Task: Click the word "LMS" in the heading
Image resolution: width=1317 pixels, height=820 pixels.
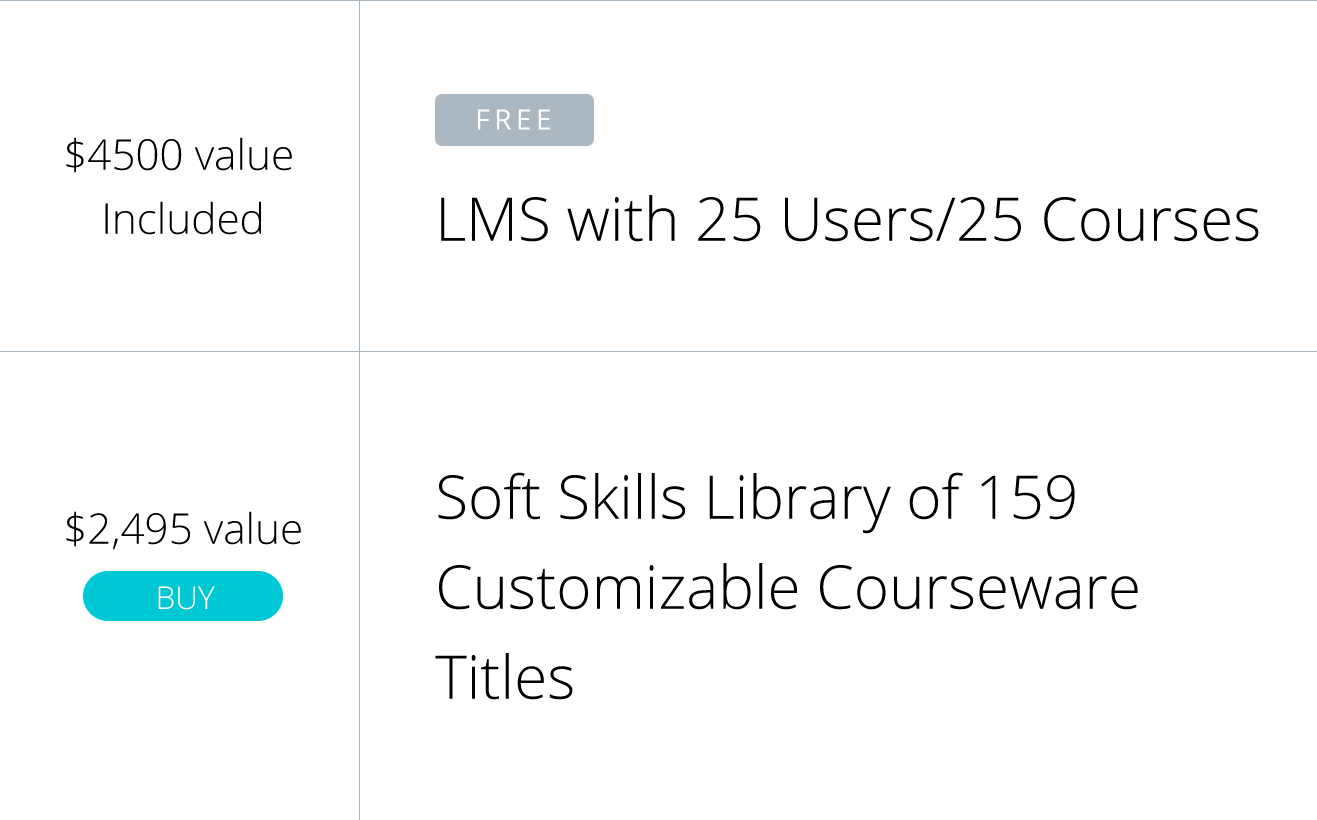Action: [493, 221]
